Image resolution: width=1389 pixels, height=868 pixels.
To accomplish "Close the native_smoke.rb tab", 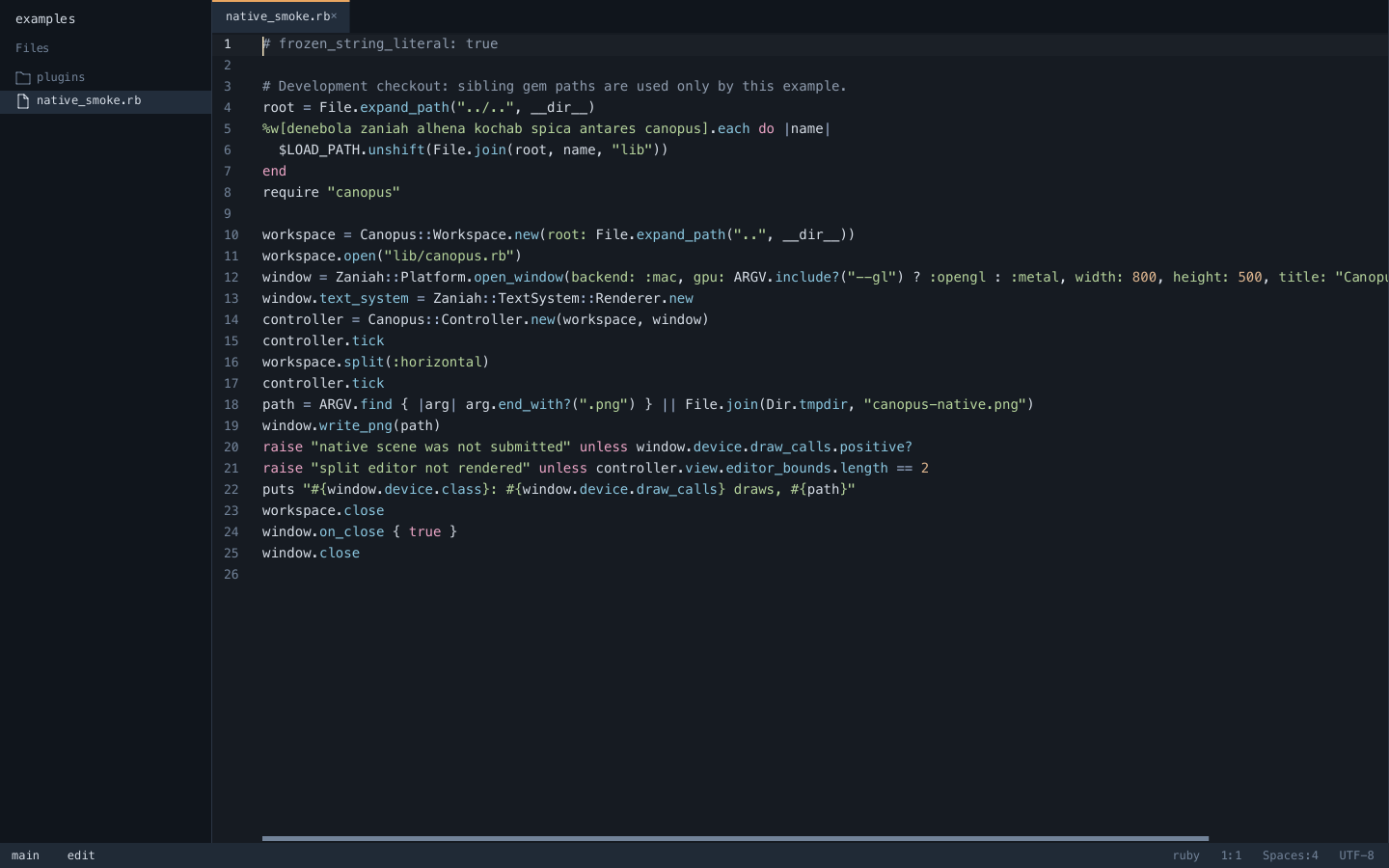I will pos(334,15).
